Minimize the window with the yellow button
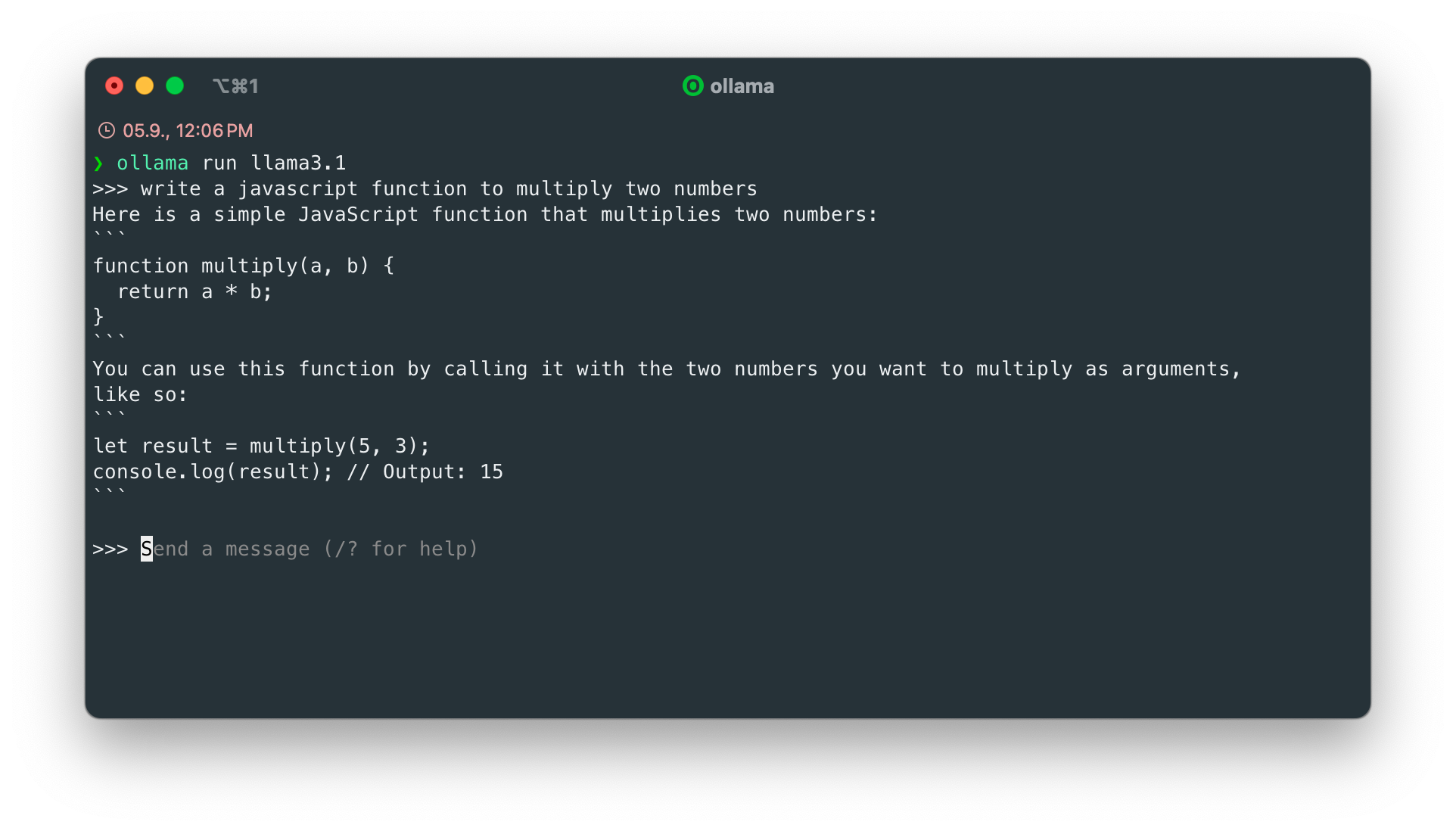 pos(145,86)
